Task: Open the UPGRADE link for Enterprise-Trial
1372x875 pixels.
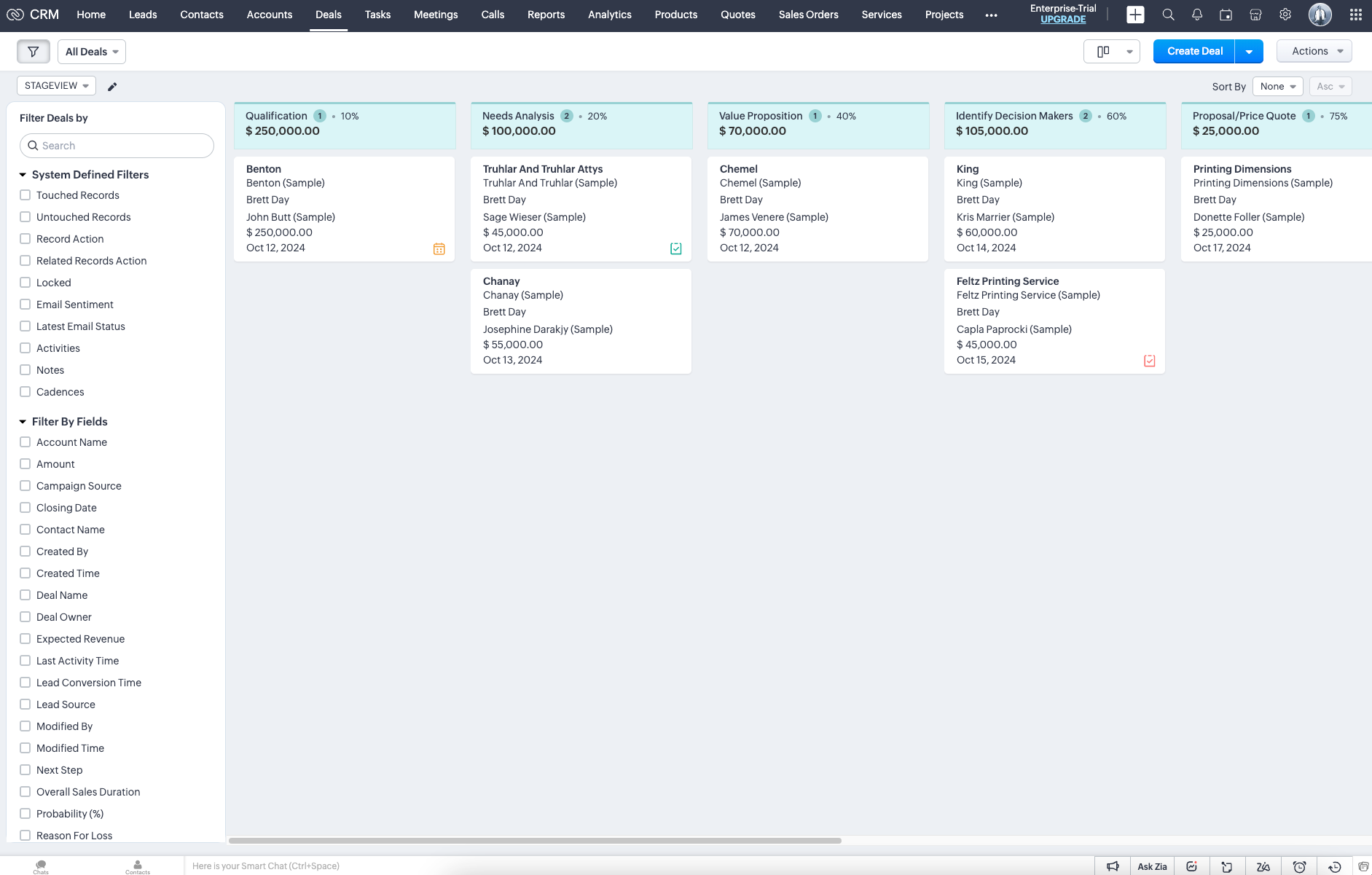Action: [x=1062, y=20]
